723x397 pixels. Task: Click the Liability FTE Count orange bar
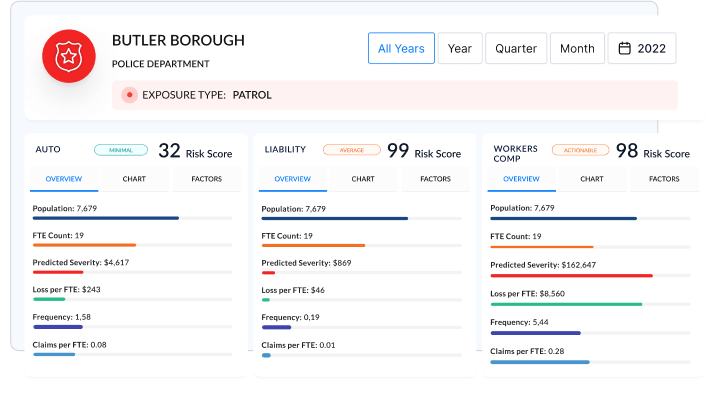[314, 246]
